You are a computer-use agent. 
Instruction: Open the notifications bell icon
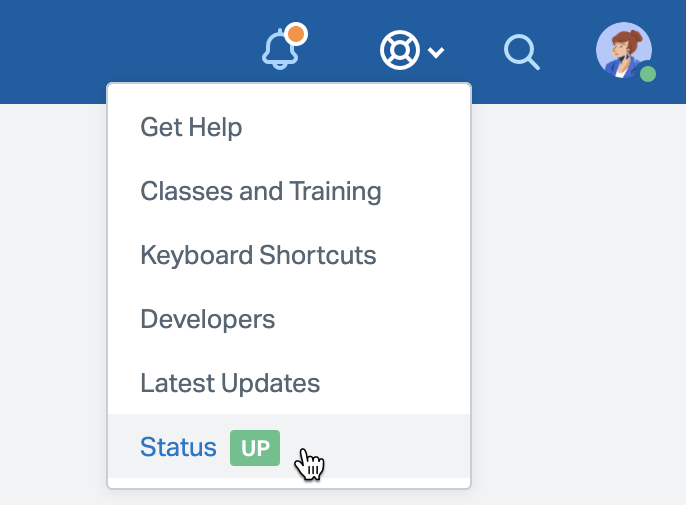pyautogui.click(x=280, y=50)
